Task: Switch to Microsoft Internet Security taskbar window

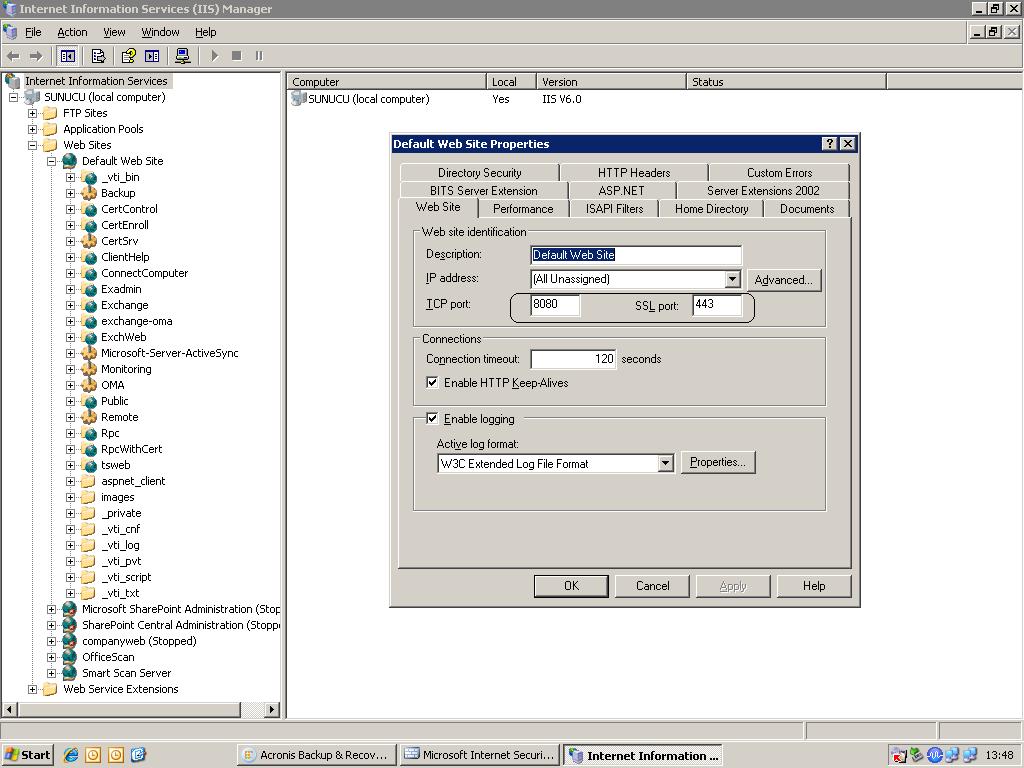Action: [479, 755]
